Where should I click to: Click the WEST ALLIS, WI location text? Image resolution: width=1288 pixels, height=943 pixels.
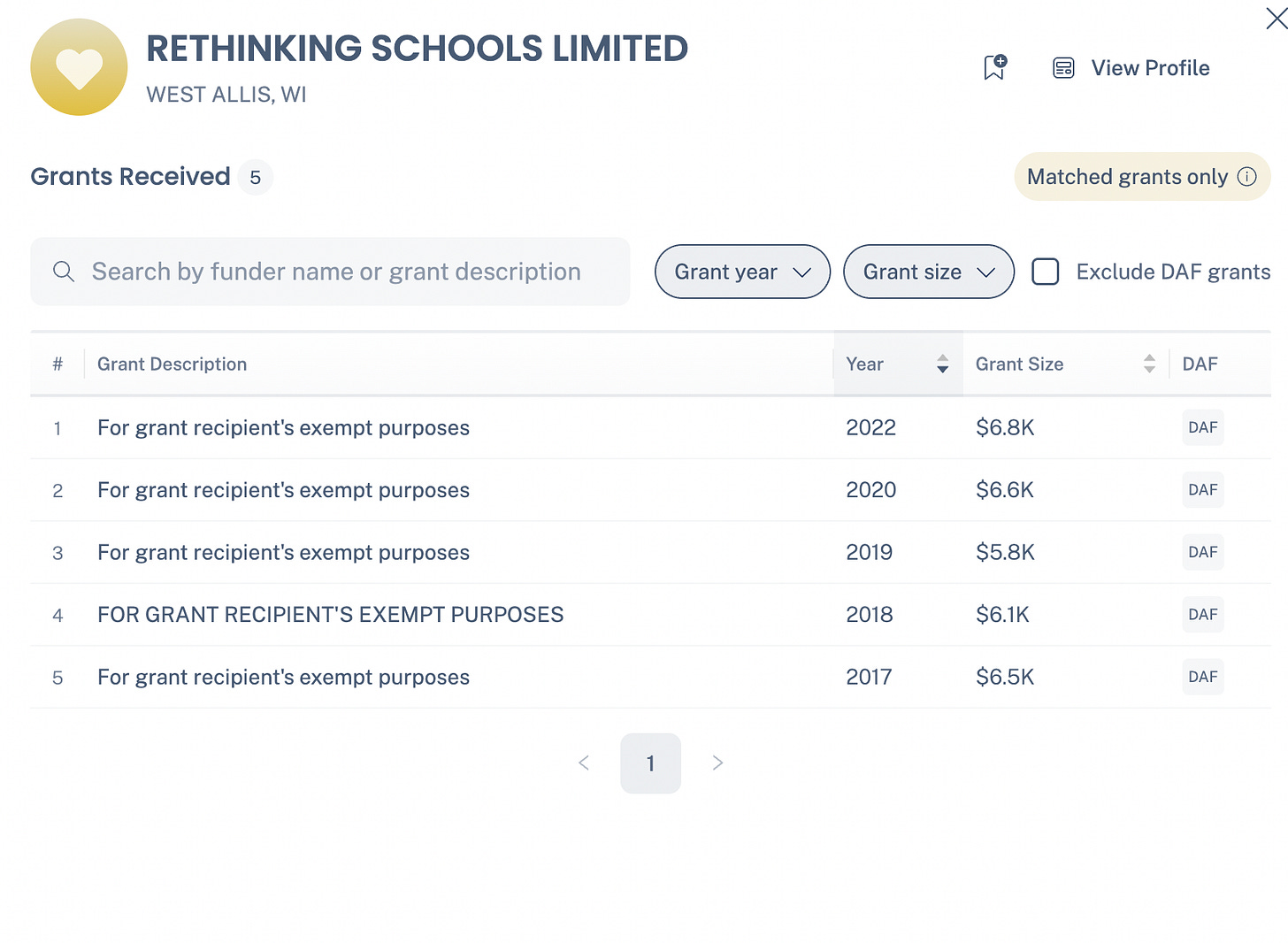(x=226, y=95)
